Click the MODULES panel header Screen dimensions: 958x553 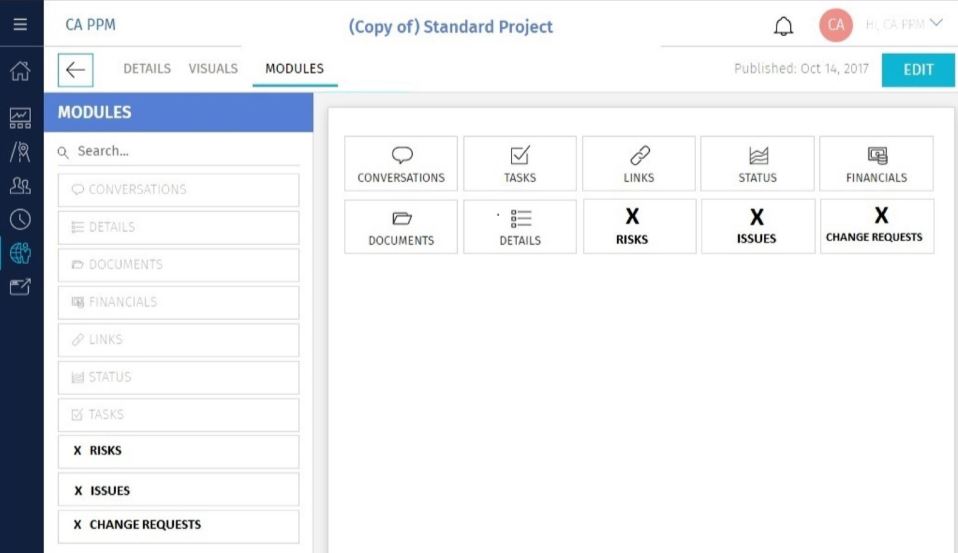[178, 112]
